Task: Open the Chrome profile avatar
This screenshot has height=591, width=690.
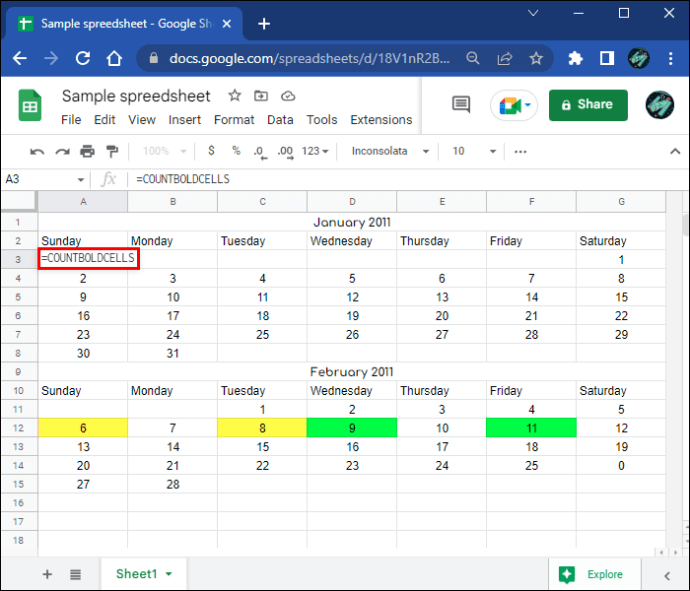Action: pyautogui.click(x=639, y=58)
